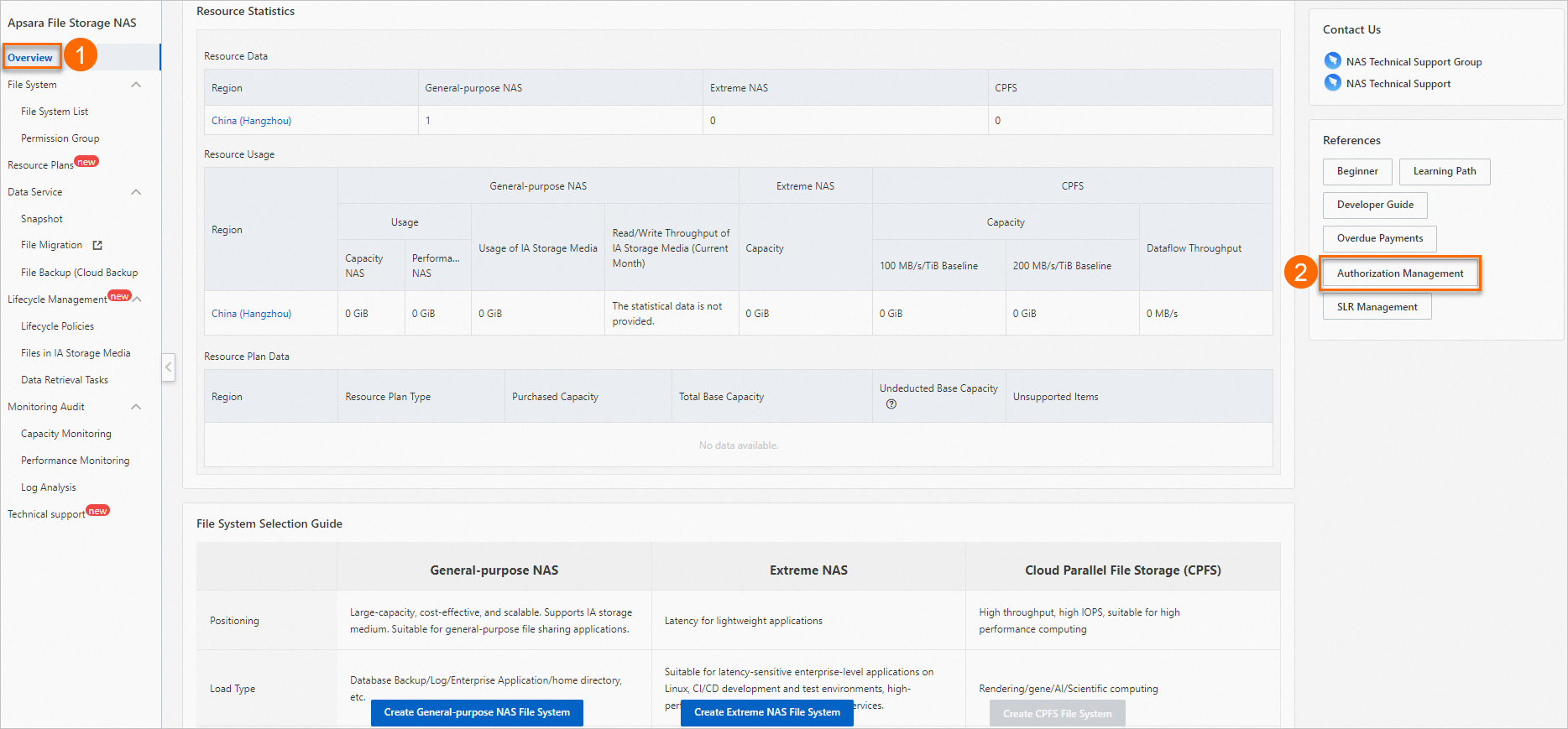Open Files in IA Storage Media

pyautogui.click(x=76, y=353)
